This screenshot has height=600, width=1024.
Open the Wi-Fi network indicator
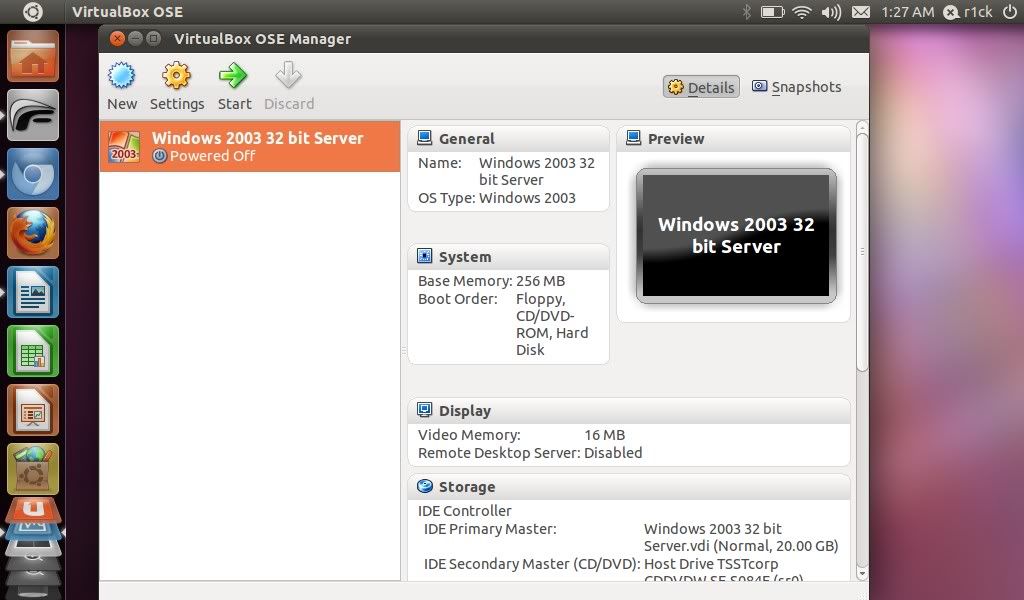tap(802, 12)
